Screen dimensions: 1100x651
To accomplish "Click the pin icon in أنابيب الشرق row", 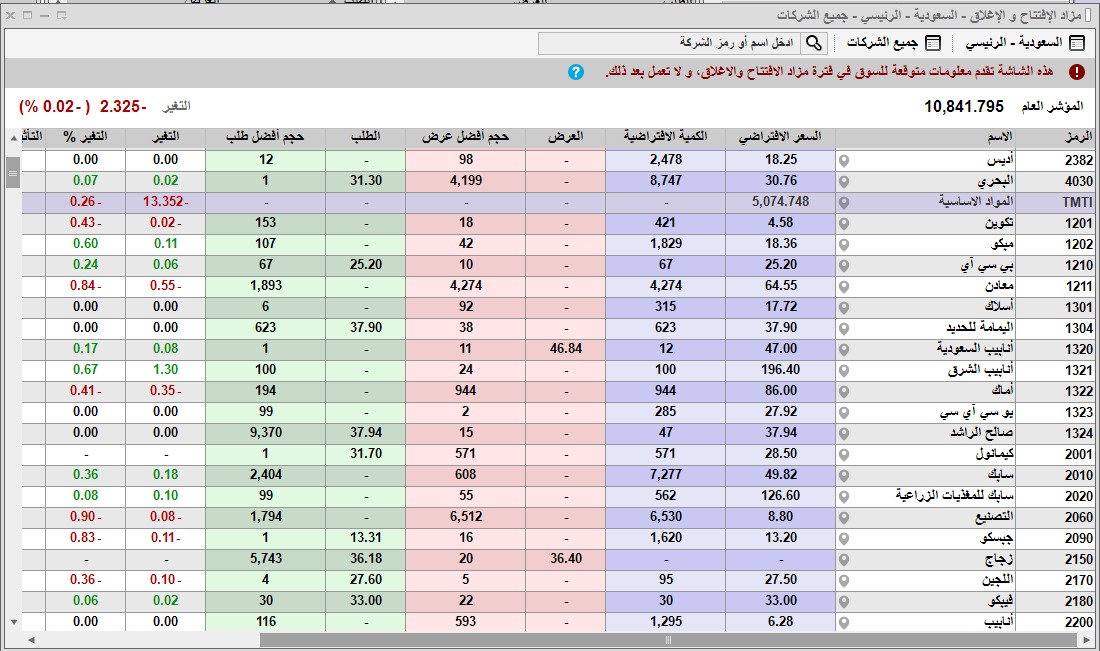I will click(x=844, y=370).
